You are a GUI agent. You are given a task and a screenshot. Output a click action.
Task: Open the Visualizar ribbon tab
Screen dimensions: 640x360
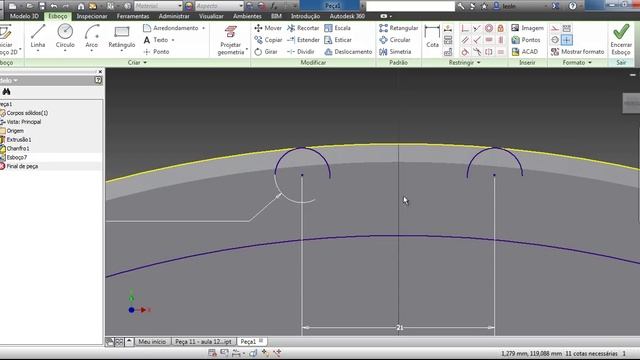pos(211,16)
